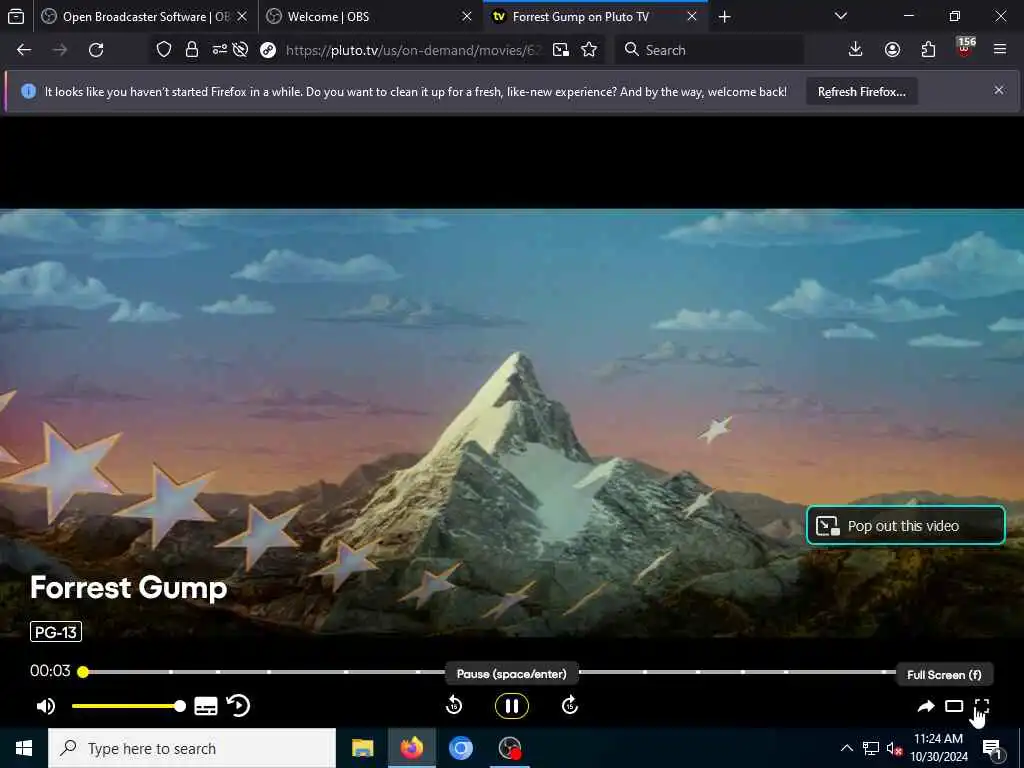Bookmark this page with star icon

click(589, 50)
